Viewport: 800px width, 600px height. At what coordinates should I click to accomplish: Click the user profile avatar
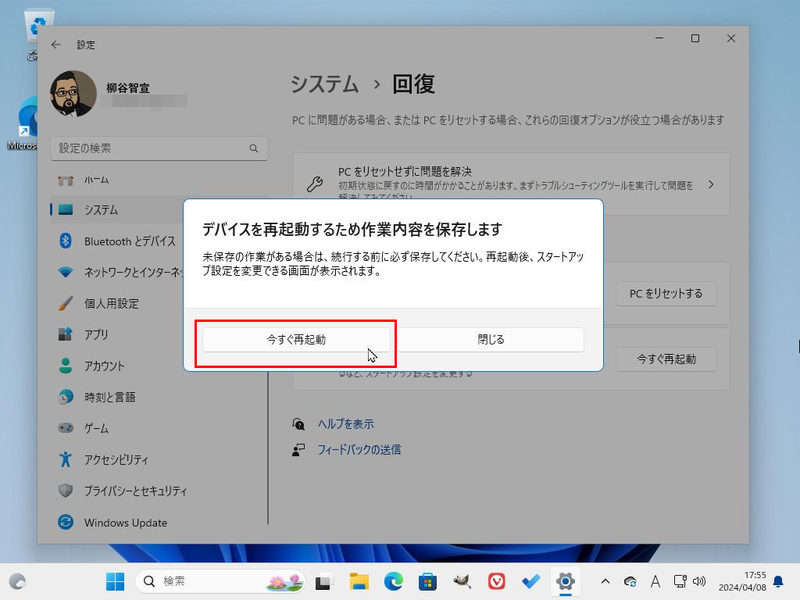point(73,94)
